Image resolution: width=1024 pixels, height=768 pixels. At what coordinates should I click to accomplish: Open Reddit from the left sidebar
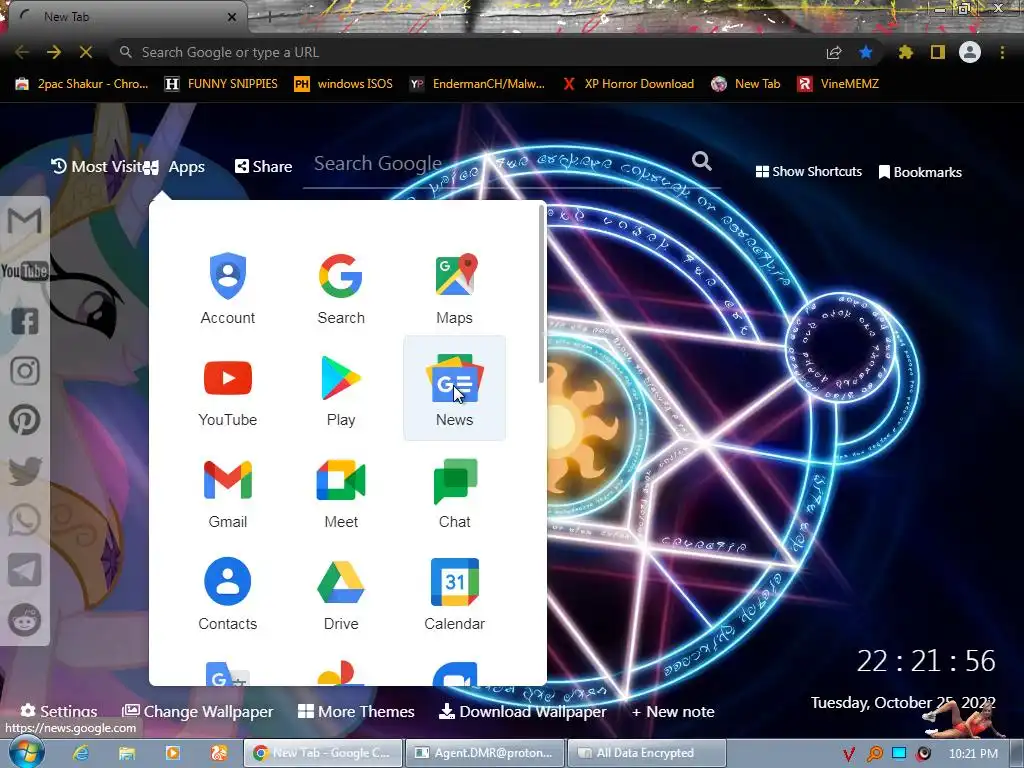pyautogui.click(x=25, y=619)
